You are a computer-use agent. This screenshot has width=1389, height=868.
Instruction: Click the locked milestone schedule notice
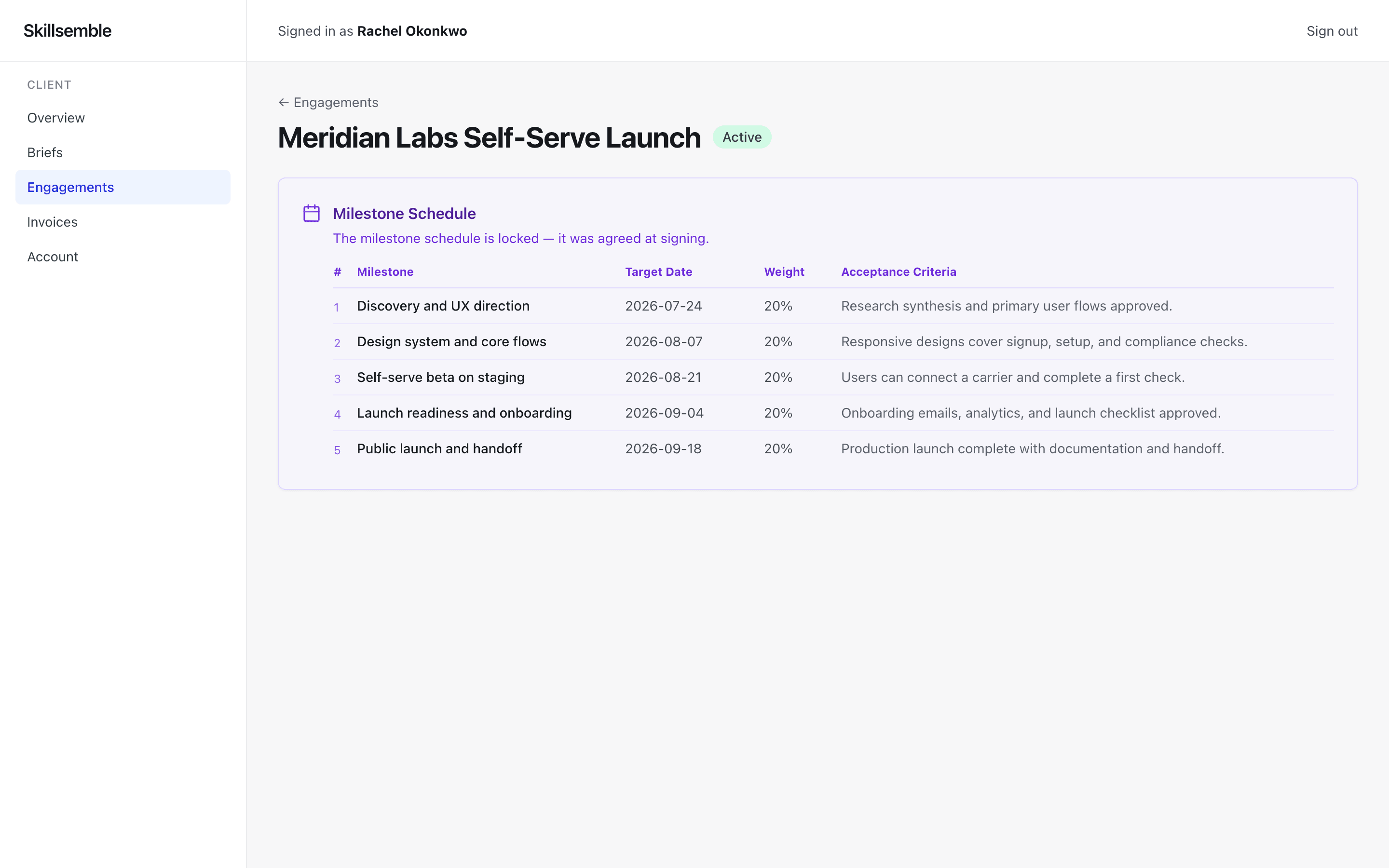click(x=520, y=238)
